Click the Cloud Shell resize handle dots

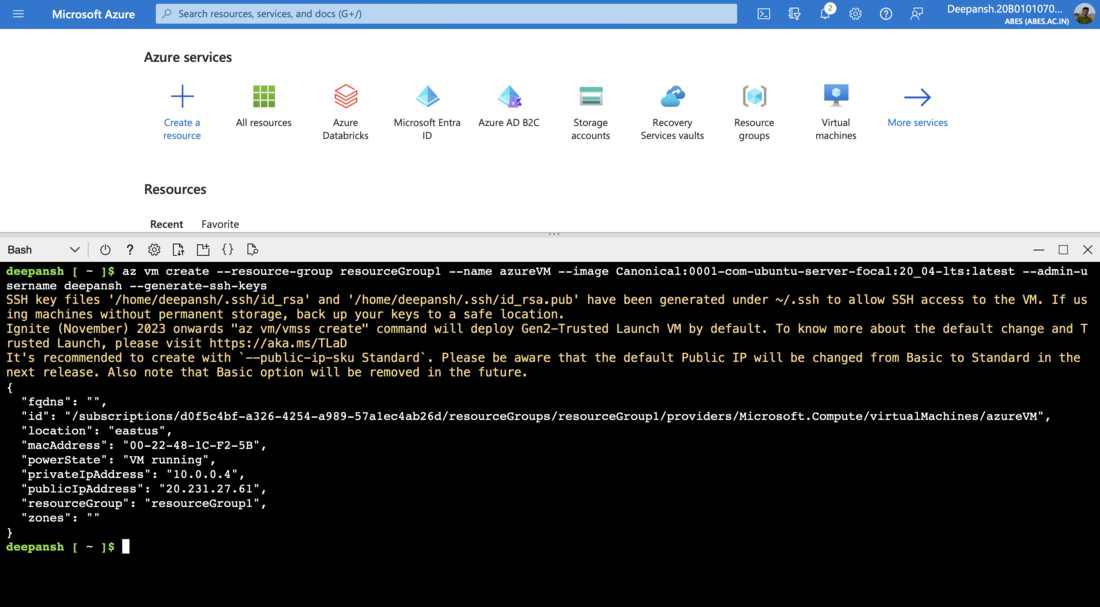(x=554, y=234)
